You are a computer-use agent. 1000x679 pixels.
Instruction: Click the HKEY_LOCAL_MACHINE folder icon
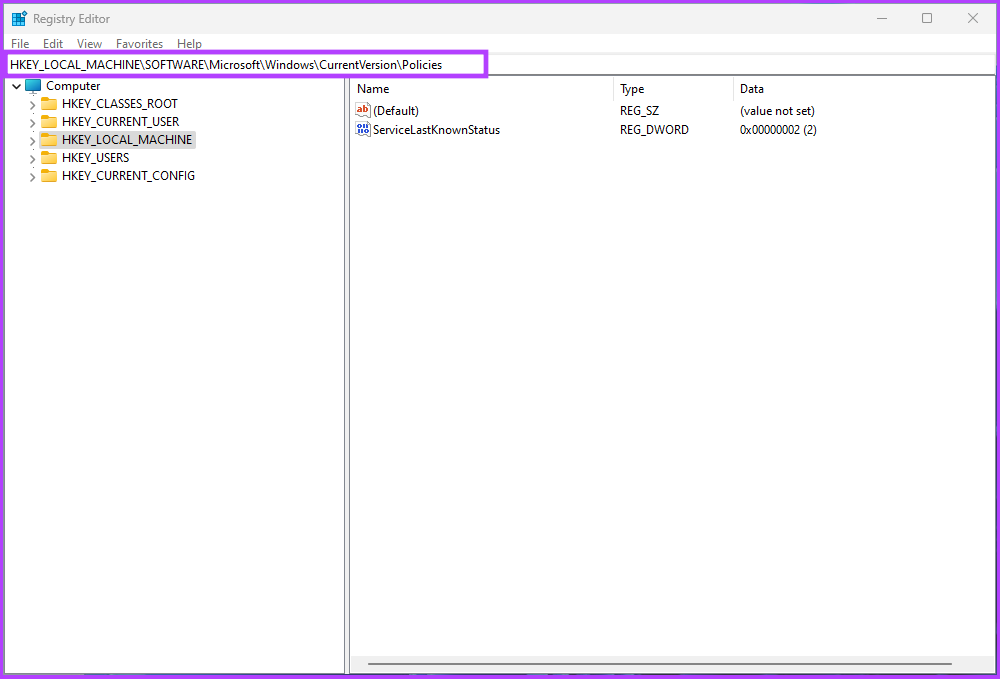pyautogui.click(x=49, y=140)
